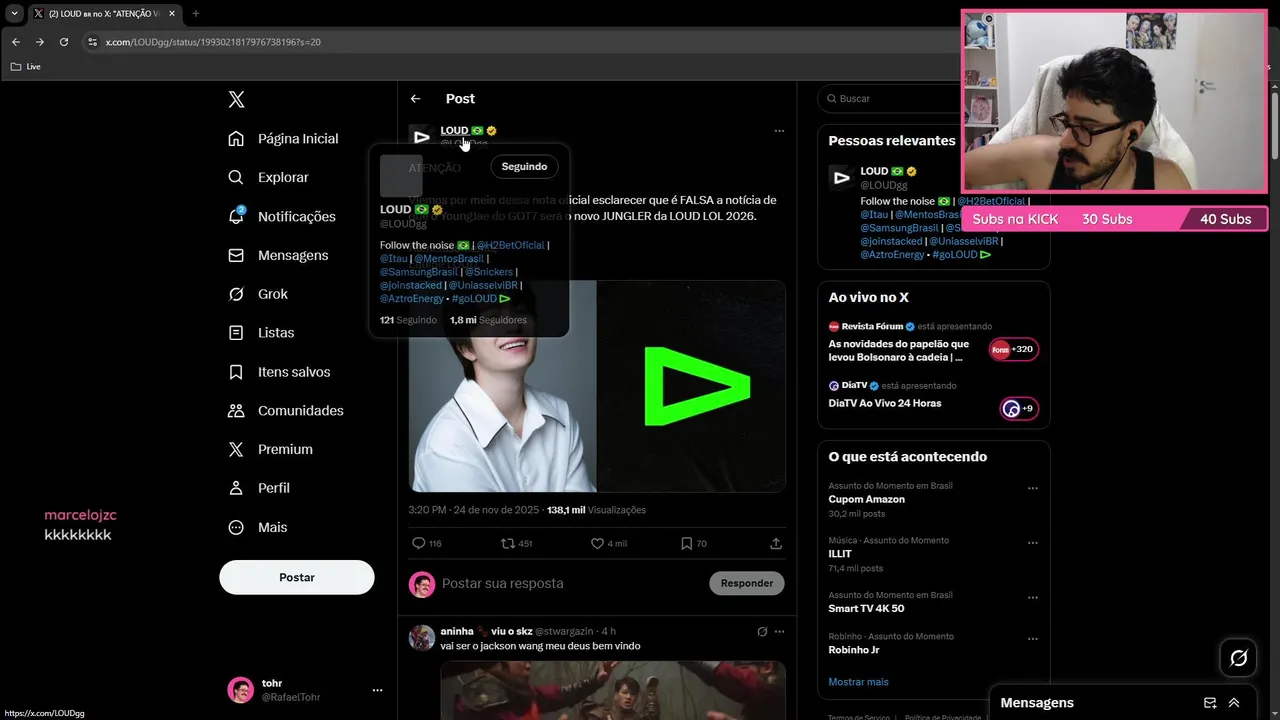Open Página Inicial home icon
This screenshot has width=1280, height=720.
point(236,138)
